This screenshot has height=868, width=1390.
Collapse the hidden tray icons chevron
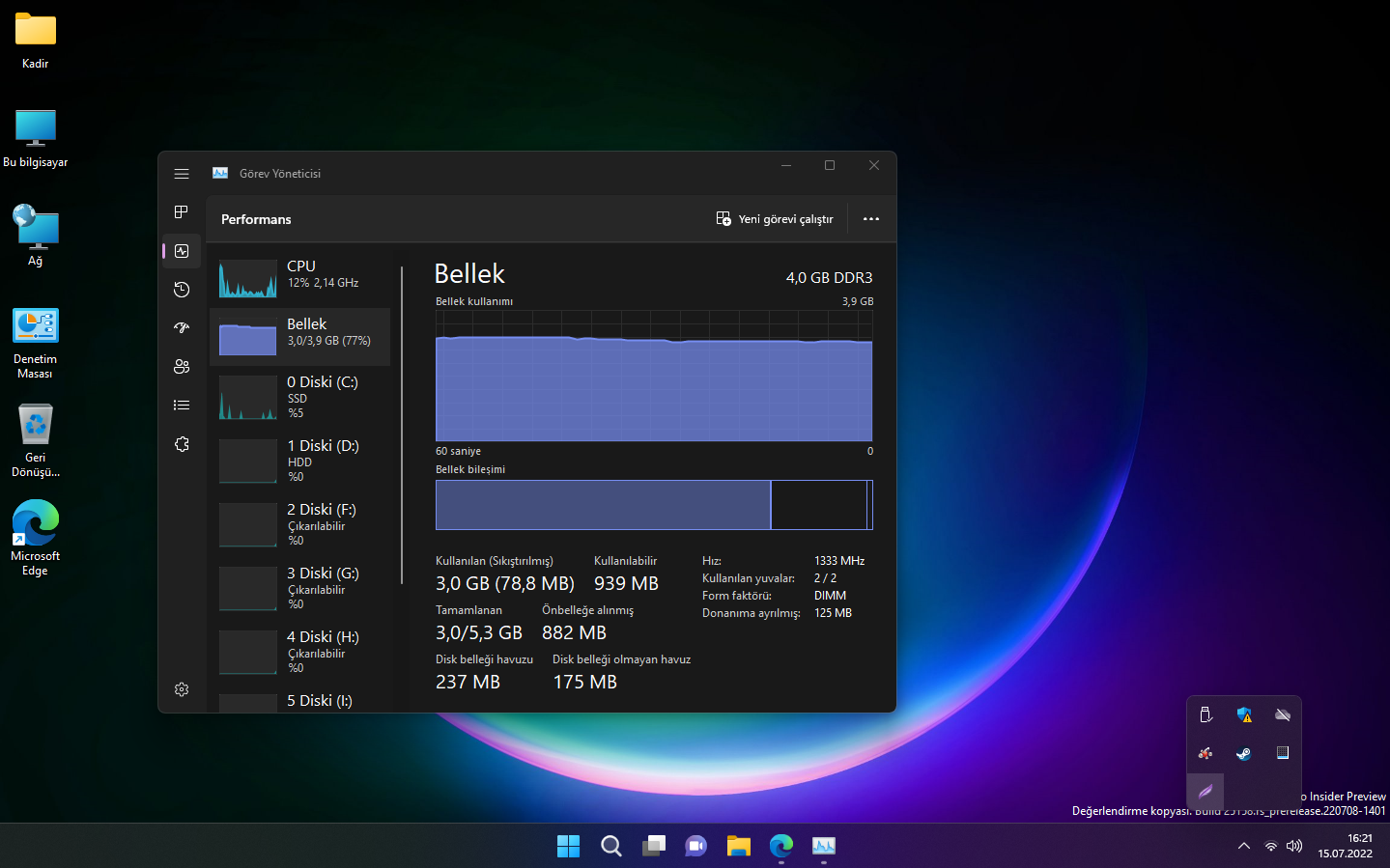(x=1243, y=846)
